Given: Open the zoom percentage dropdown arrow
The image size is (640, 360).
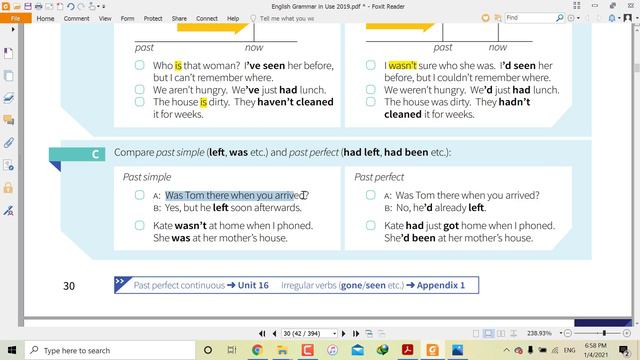Looking at the screenshot, I should click(x=561, y=333).
